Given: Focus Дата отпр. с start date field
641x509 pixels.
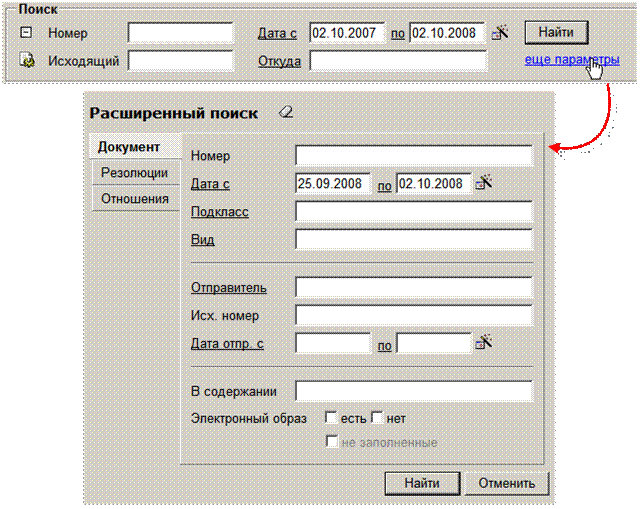Looking at the screenshot, I should coord(333,343).
